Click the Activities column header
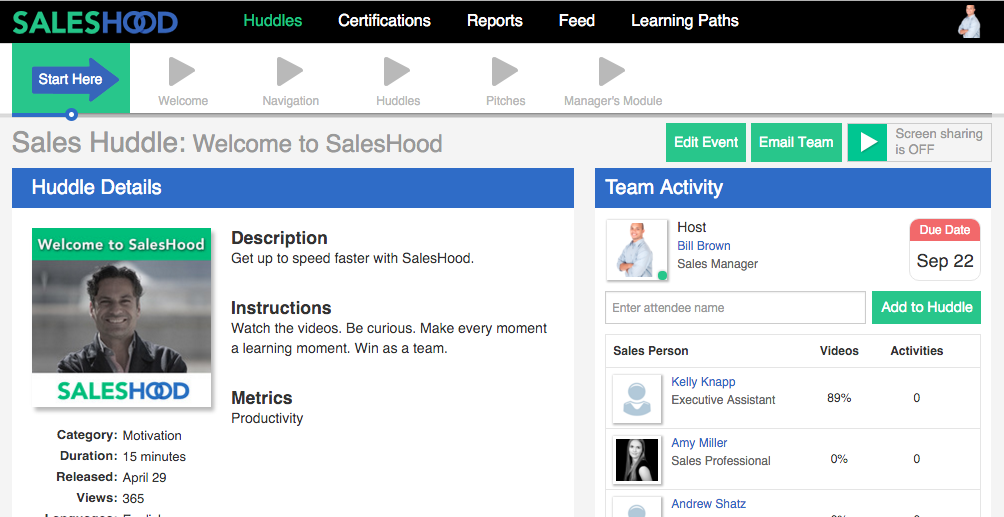The image size is (1004, 517). point(916,351)
